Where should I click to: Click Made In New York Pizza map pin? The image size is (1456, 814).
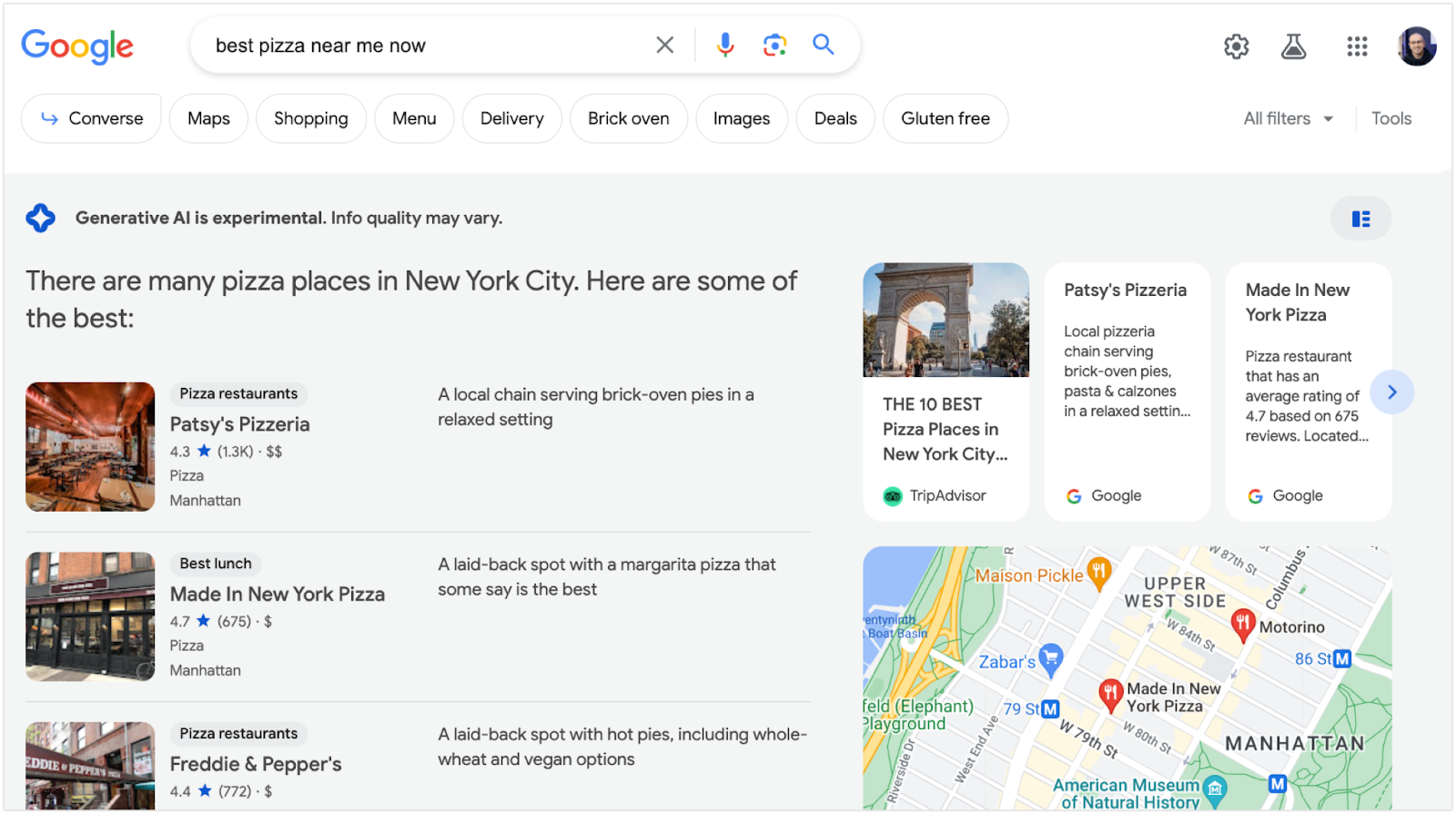point(1109,694)
